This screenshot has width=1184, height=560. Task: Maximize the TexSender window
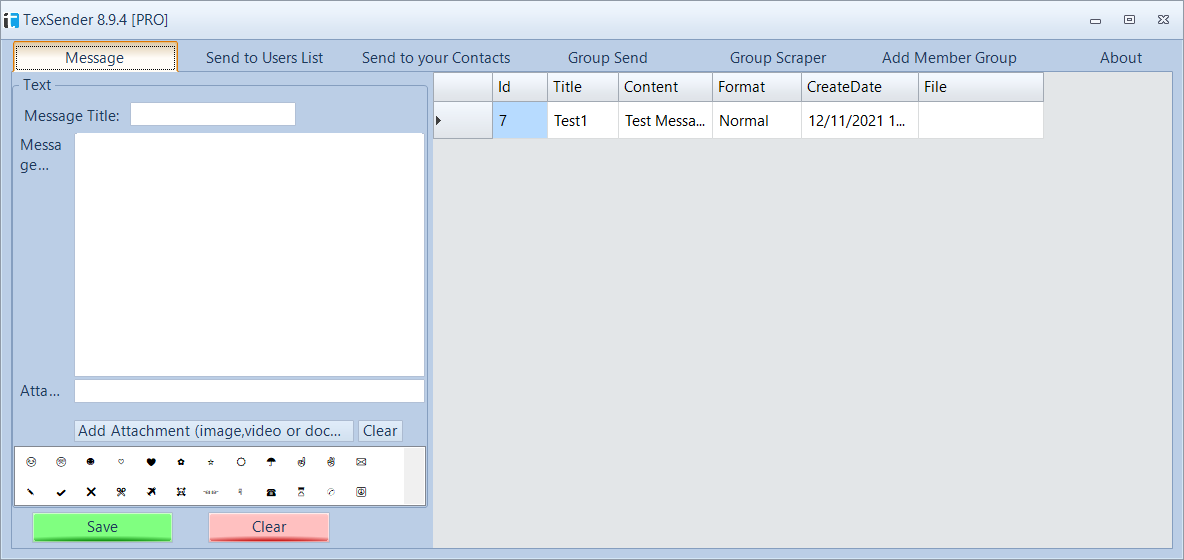coord(1130,20)
